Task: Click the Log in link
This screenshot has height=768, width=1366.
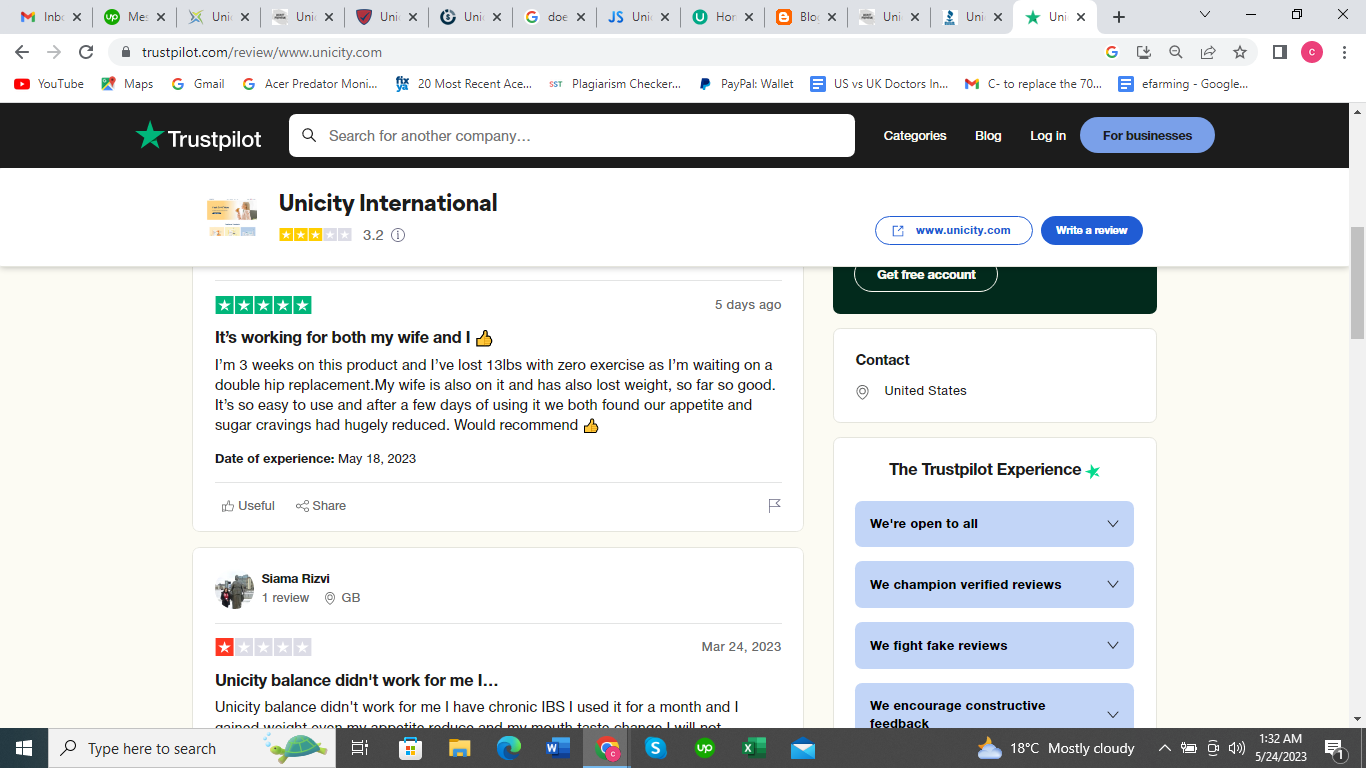Action: [x=1048, y=136]
